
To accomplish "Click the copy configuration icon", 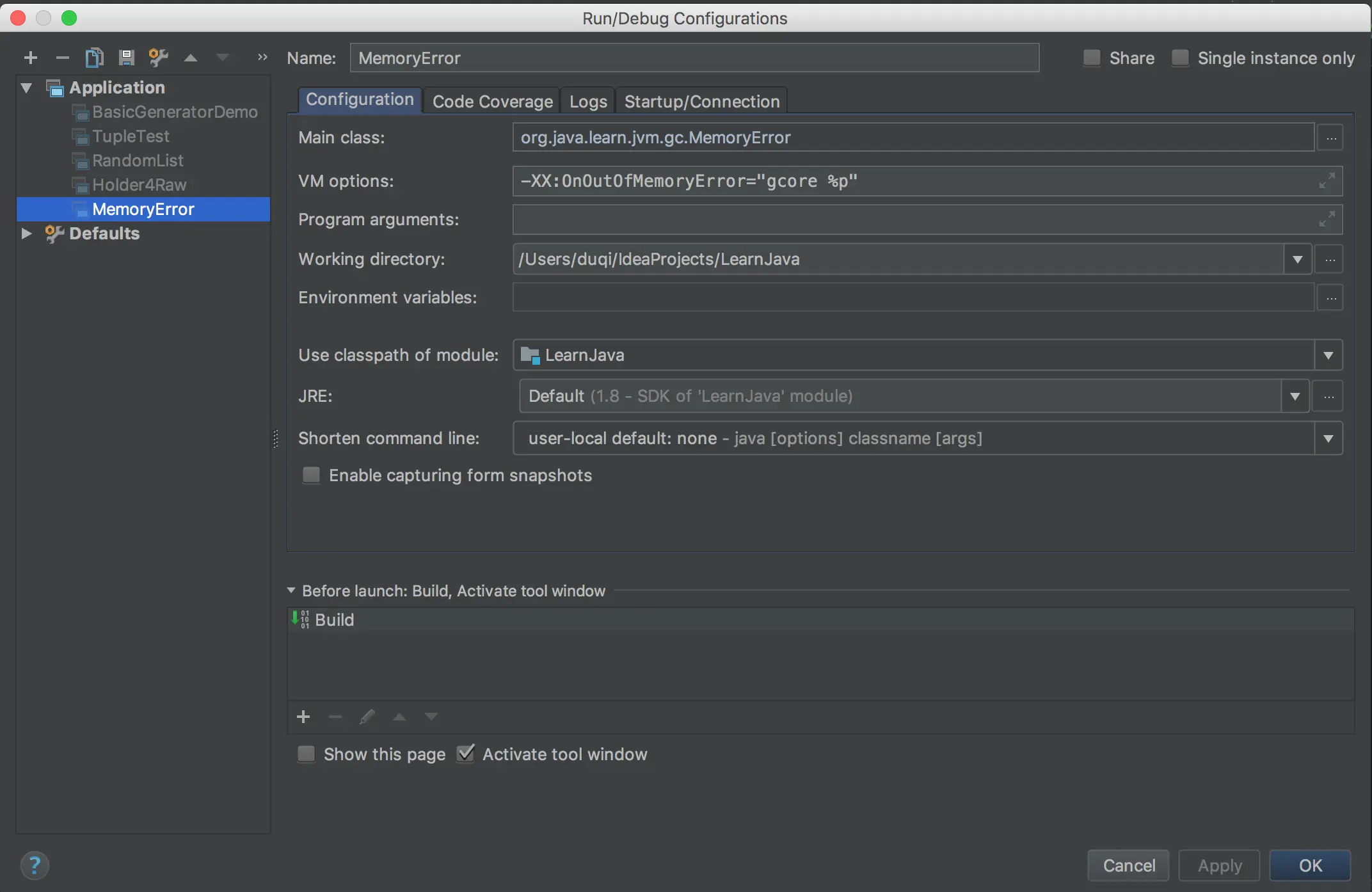I will click(x=94, y=58).
